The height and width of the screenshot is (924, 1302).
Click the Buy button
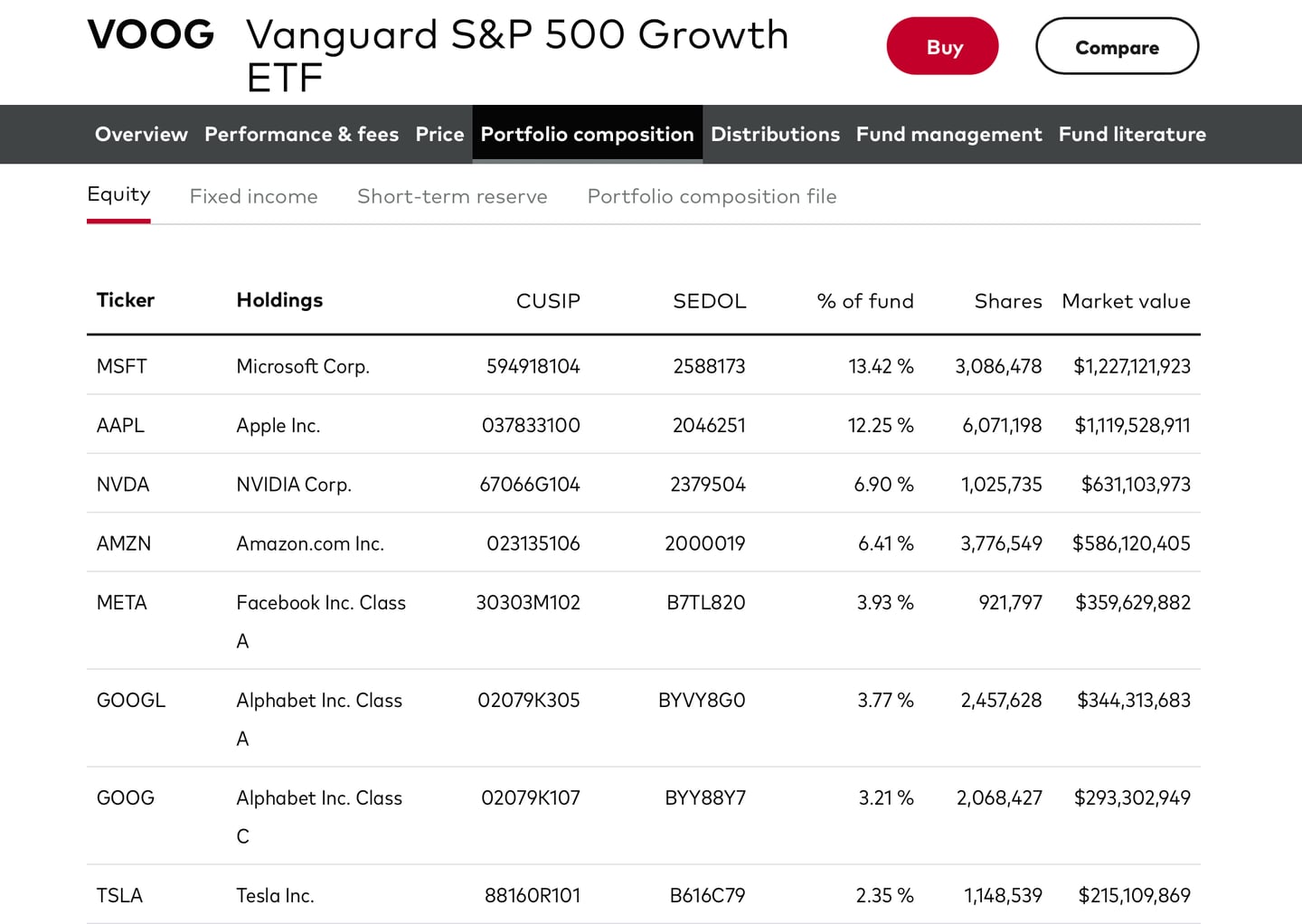[x=942, y=45]
